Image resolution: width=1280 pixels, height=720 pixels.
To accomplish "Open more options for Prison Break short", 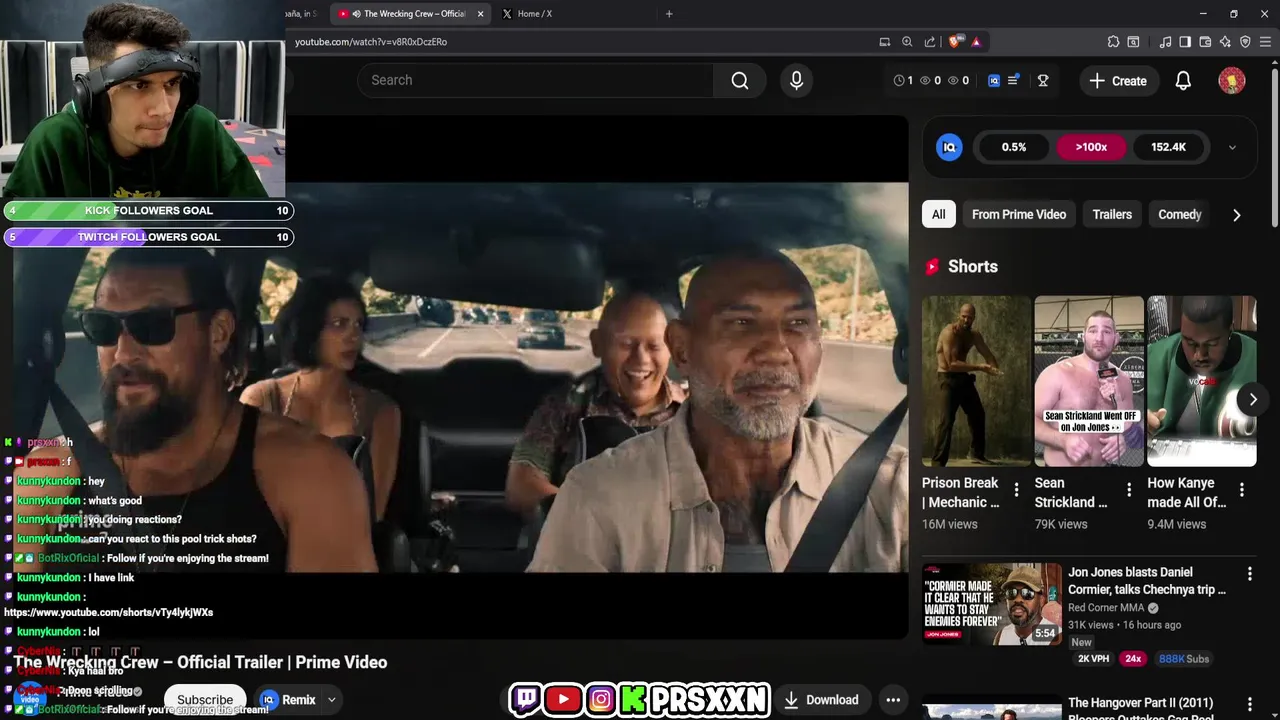I will point(1016,490).
